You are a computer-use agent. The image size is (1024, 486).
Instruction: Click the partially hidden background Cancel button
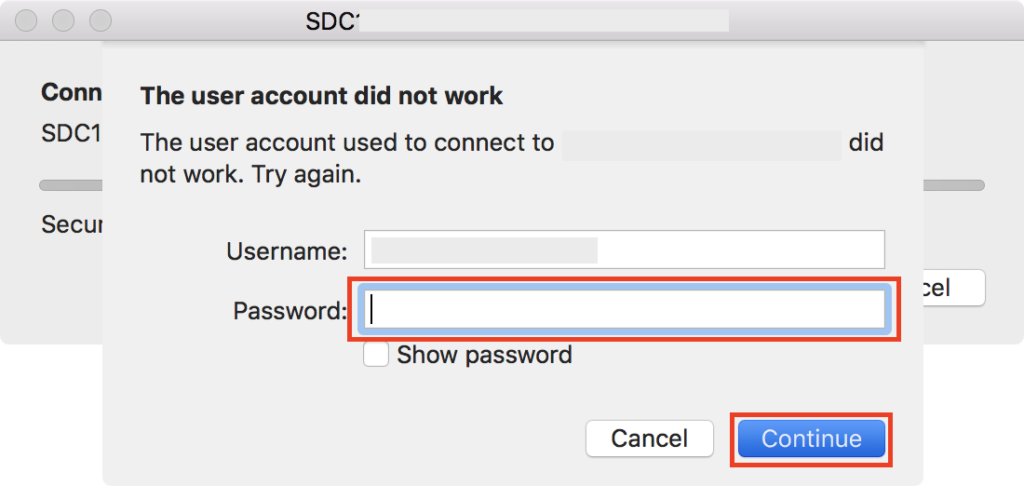[x=955, y=289]
